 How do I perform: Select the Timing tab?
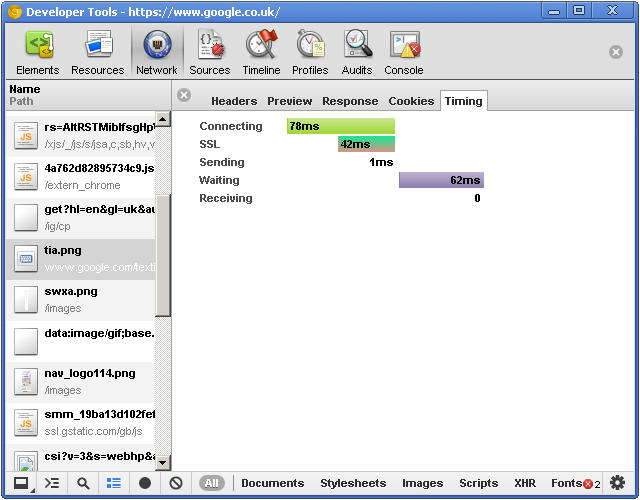[x=464, y=101]
